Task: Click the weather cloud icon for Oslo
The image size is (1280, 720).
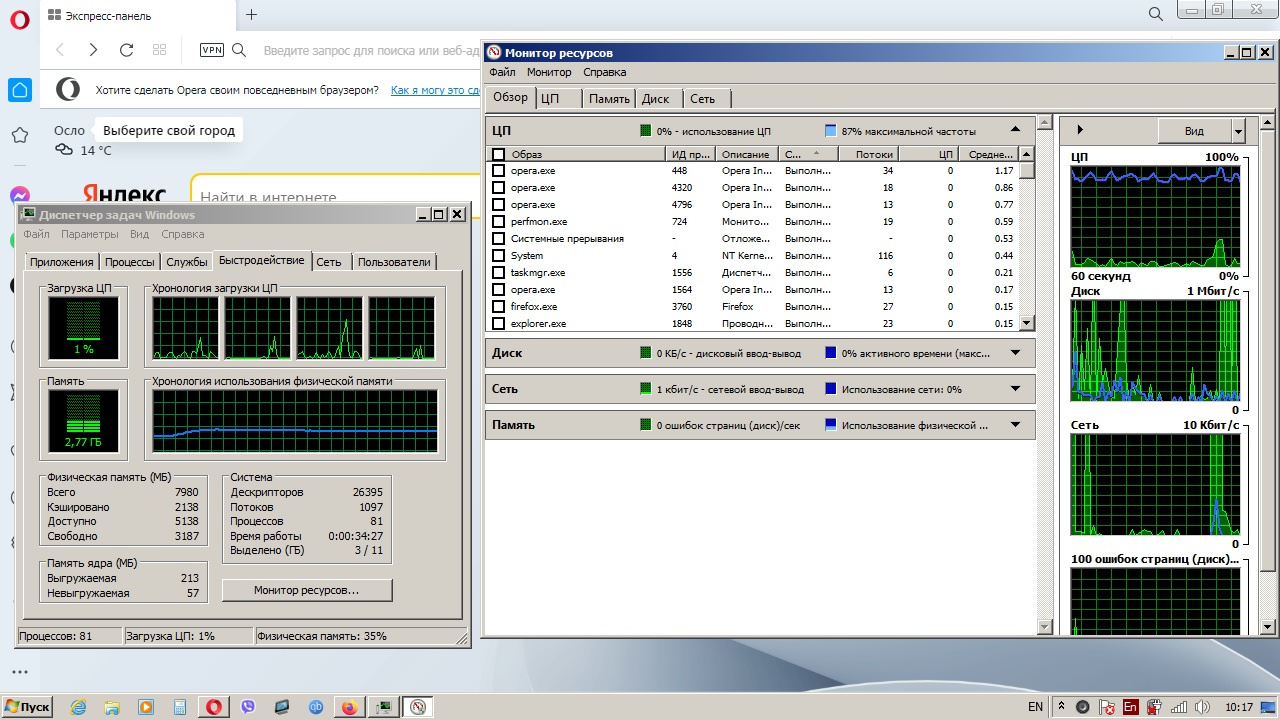Action: pyautogui.click(x=64, y=150)
